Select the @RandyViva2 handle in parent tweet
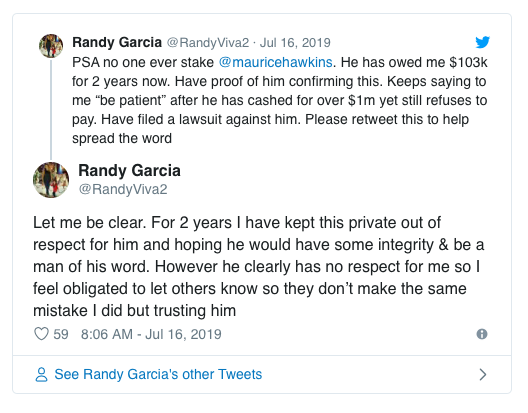 [208, 43]
